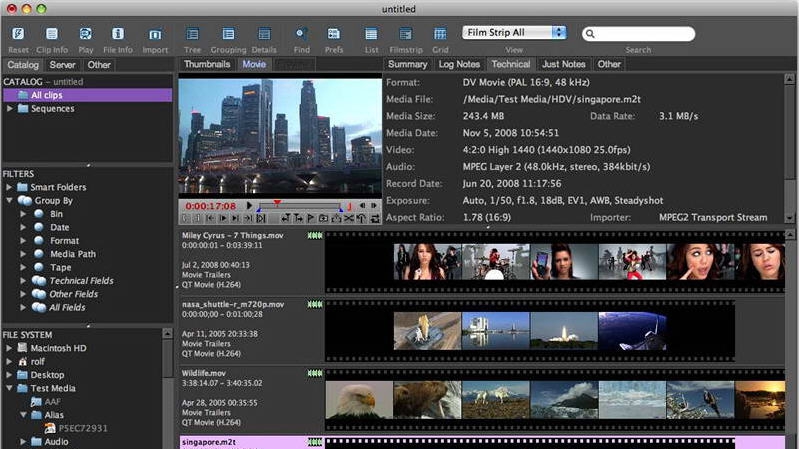The width and height of the screenshot is (799, 449).
Task: Expand the Tape group
Action: coord(23,267)
